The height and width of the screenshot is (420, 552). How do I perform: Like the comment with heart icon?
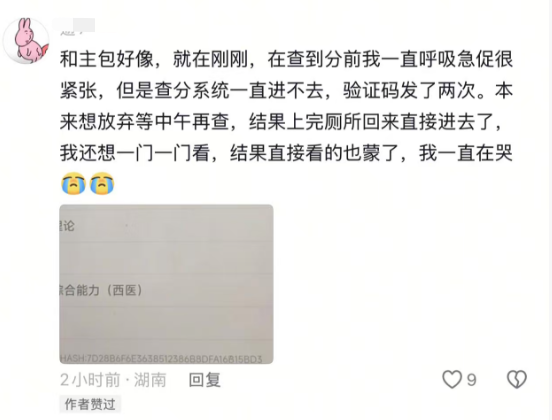[452, 380]
